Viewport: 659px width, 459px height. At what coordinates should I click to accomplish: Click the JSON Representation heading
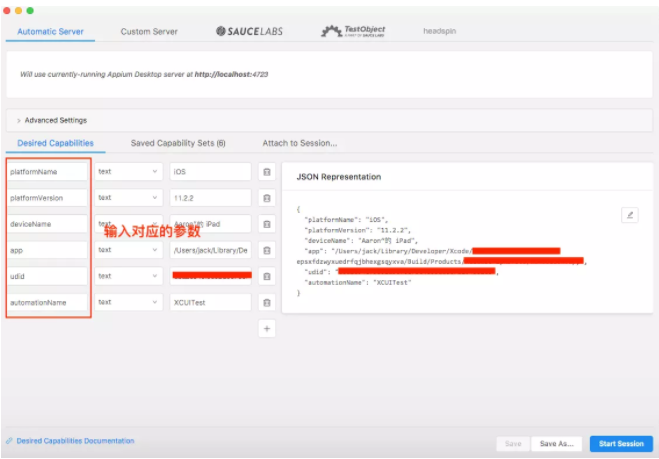click(339, 177)
